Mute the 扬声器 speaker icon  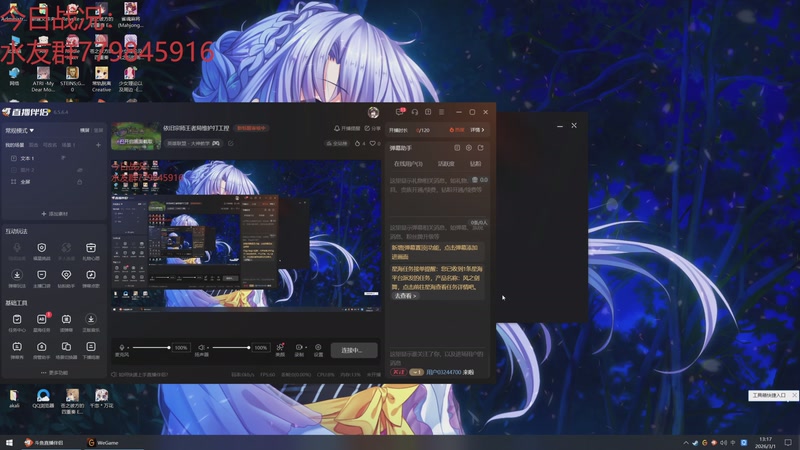click(201, 347)
